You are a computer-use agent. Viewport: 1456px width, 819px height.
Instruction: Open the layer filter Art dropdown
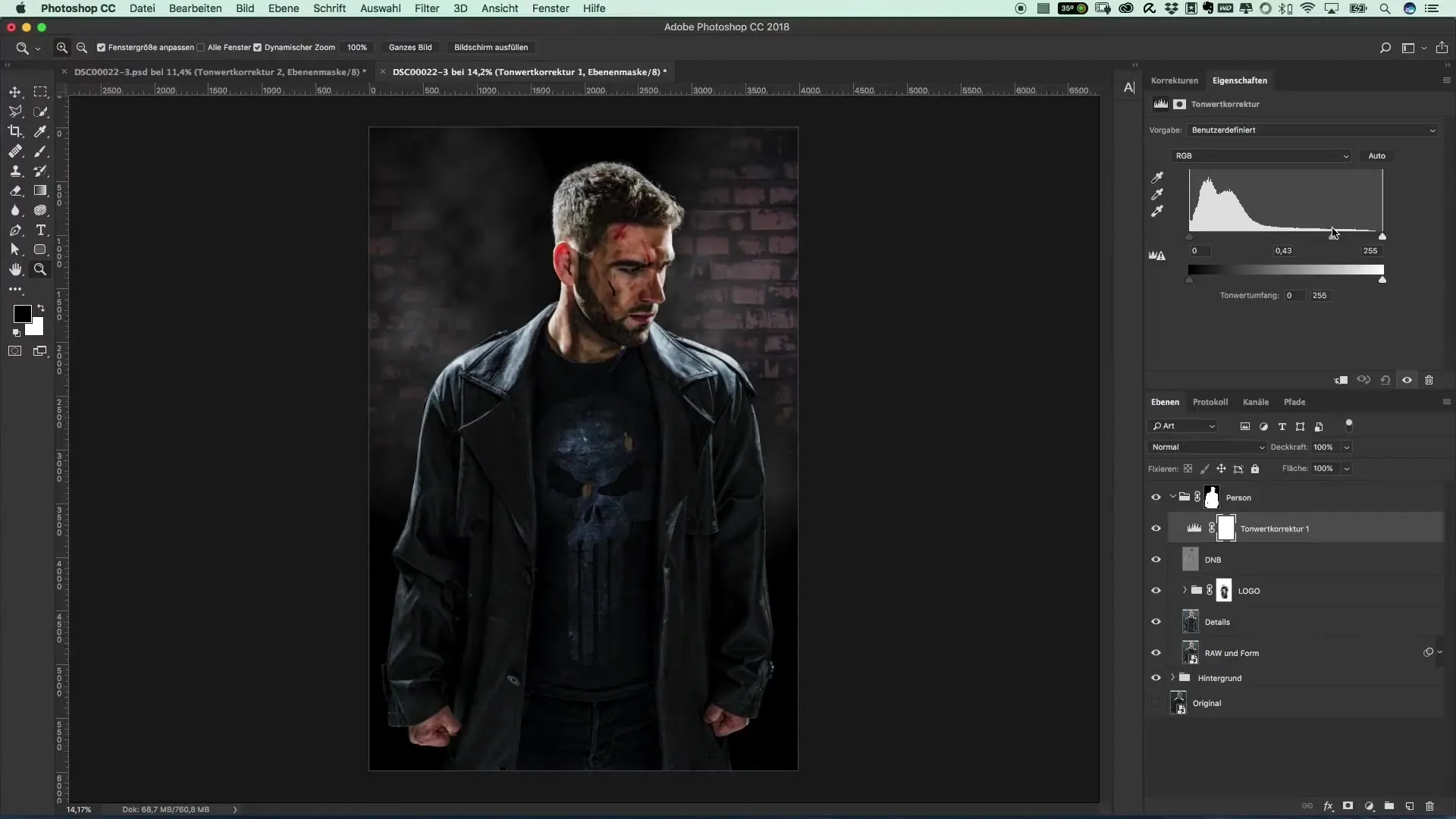1184,426
